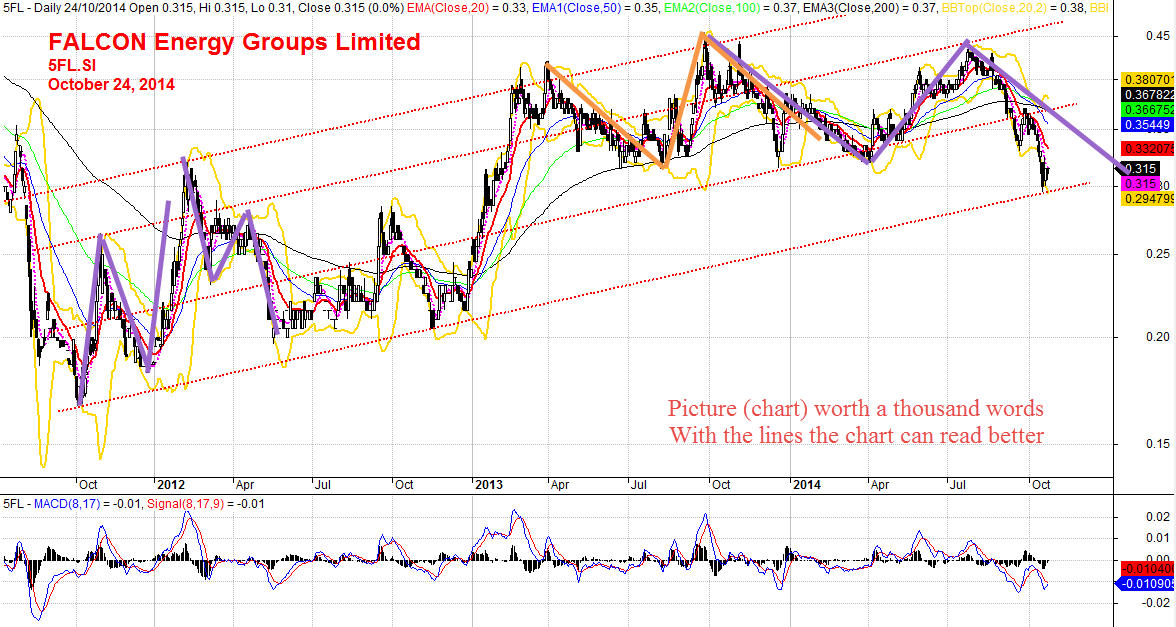
Task: Click the 2013 year label on time axis
Action: point(490,484)
